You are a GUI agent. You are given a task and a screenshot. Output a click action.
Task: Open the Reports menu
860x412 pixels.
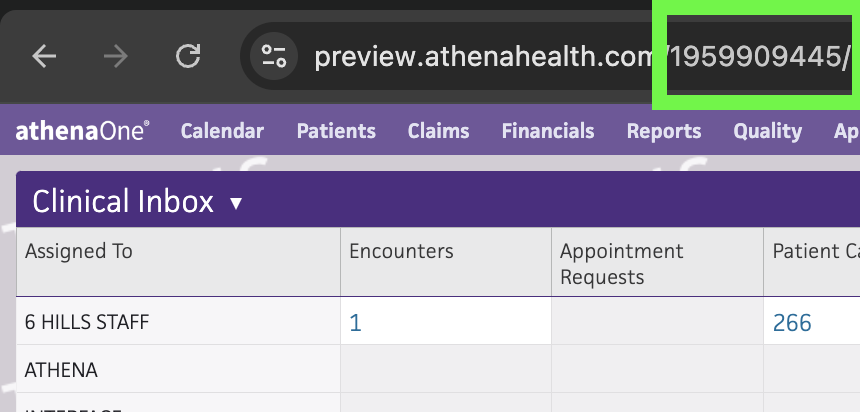coord(664,131)
